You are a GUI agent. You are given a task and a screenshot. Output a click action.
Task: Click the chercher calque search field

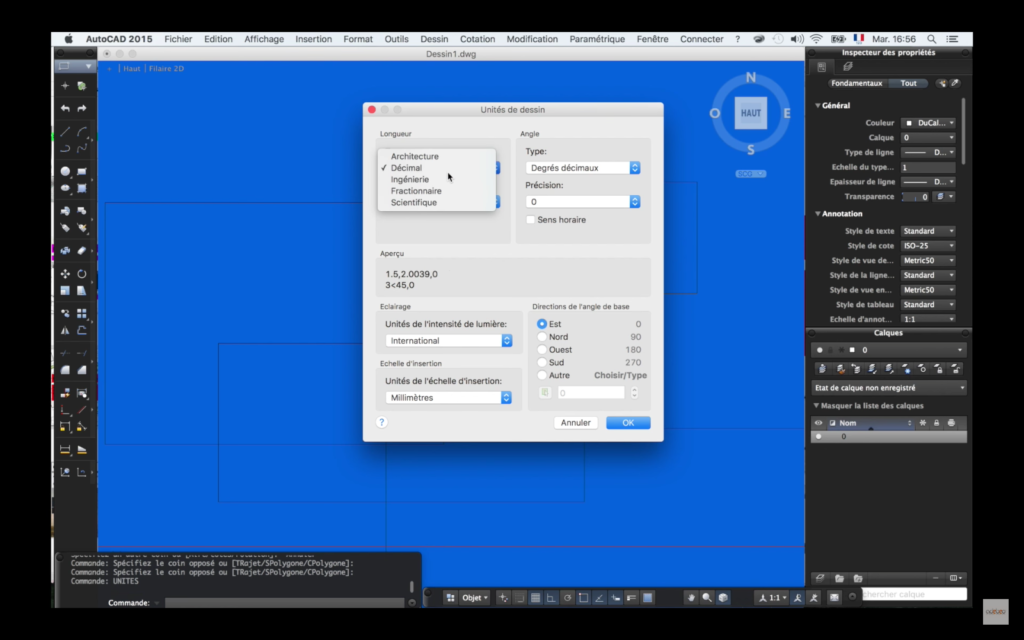913,593
